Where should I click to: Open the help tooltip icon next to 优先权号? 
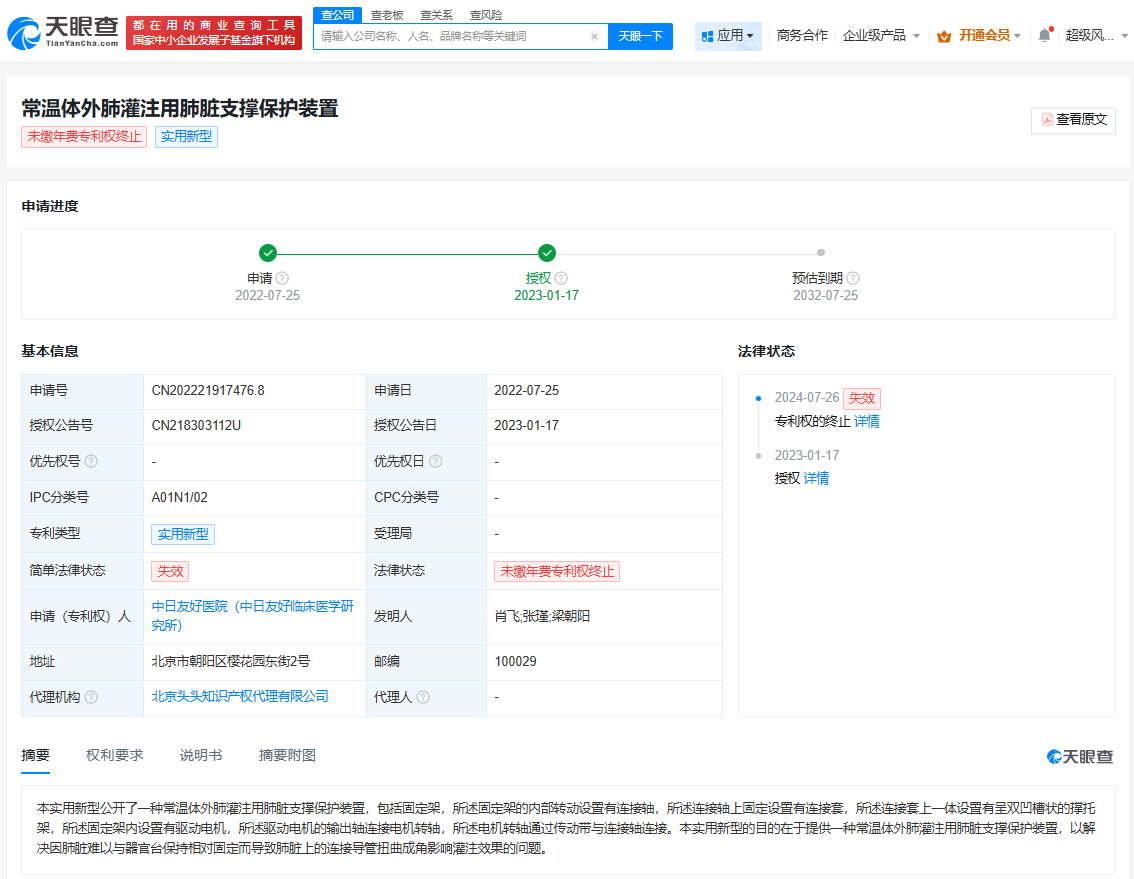click(x=91, y=461)
